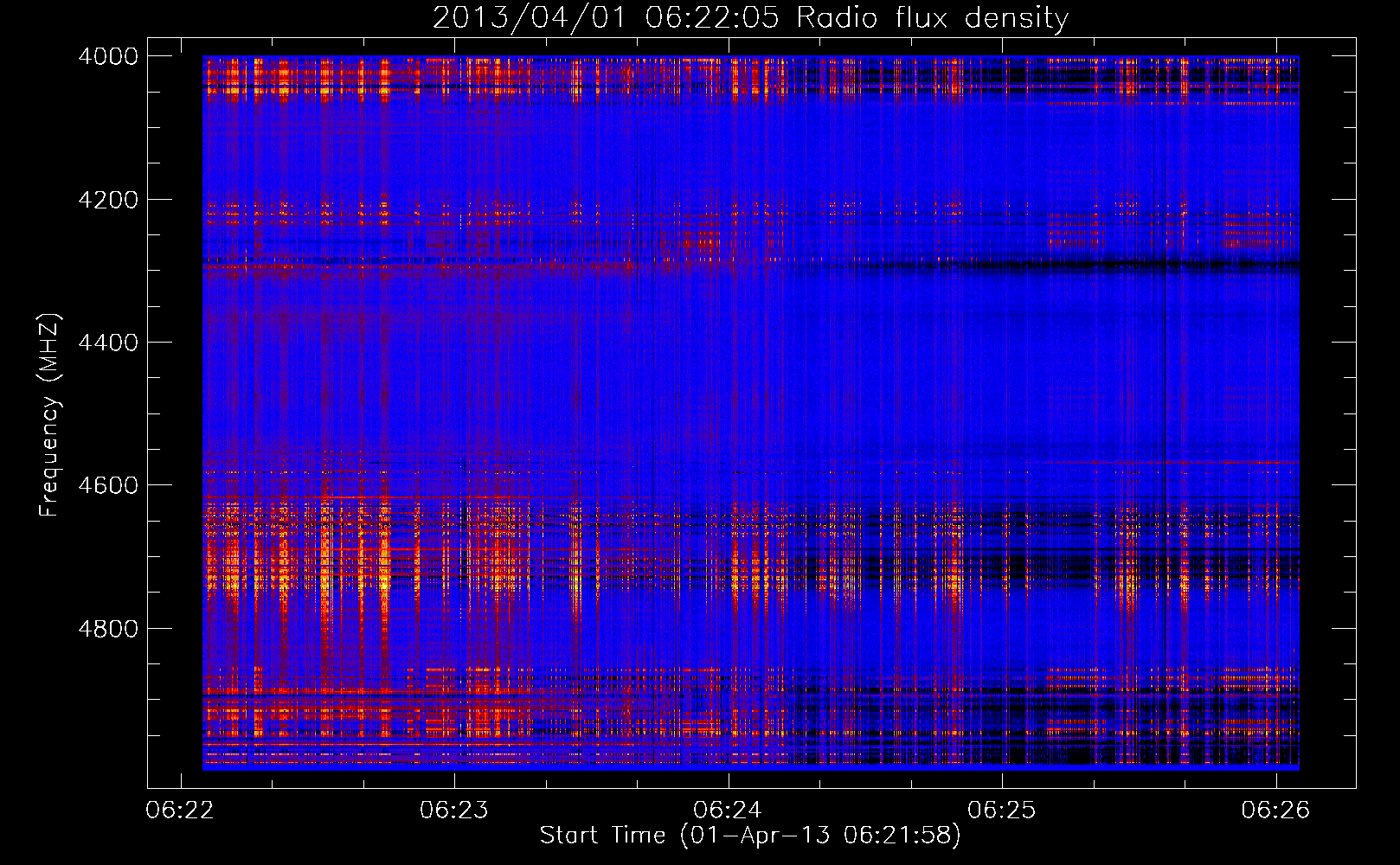Click the 06:25 time tick label
Screen dimensions: 1400x865
pos(1002,811)
